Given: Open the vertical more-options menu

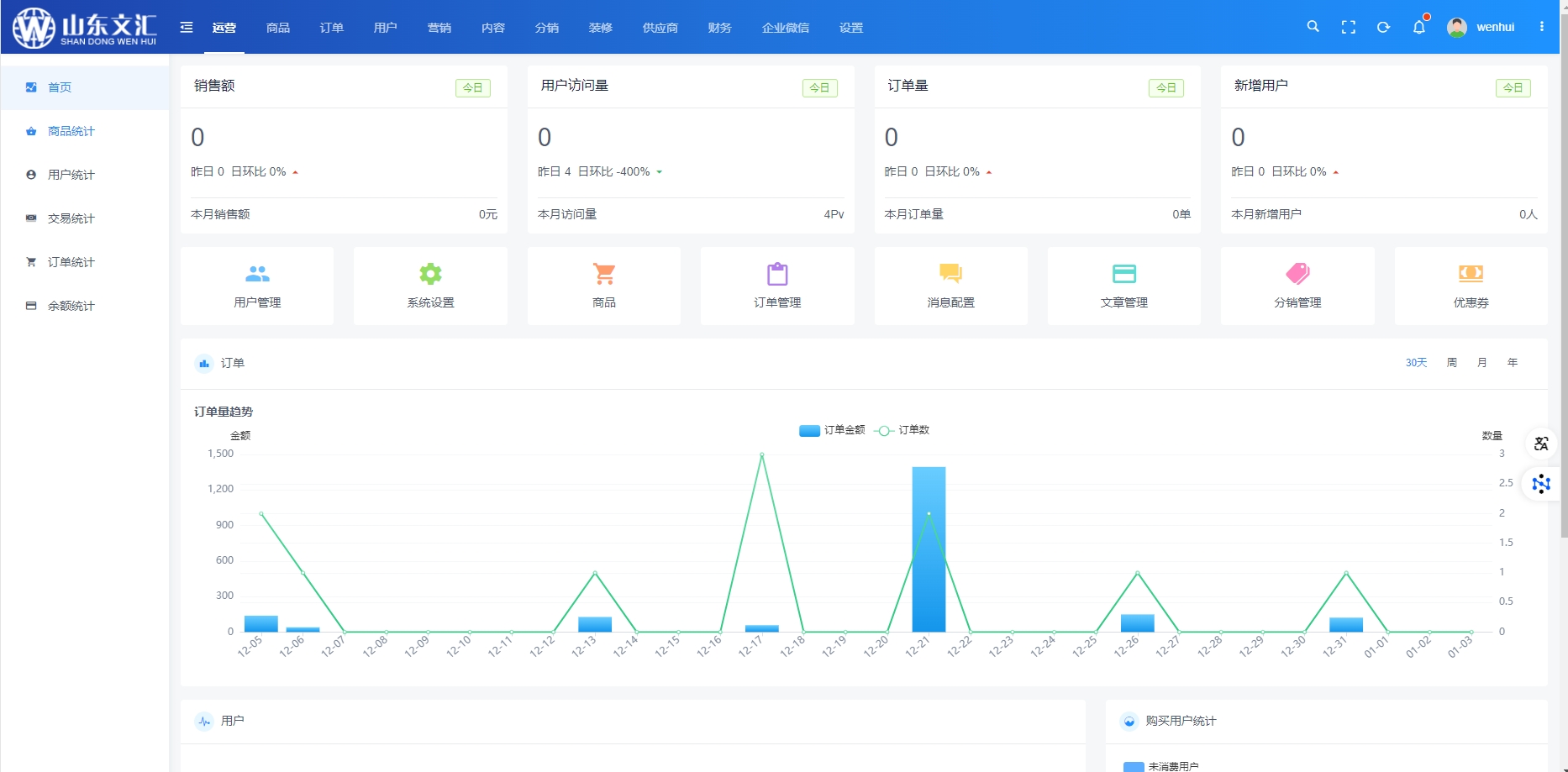Looking at the screenshot, I should point(1542,27).
